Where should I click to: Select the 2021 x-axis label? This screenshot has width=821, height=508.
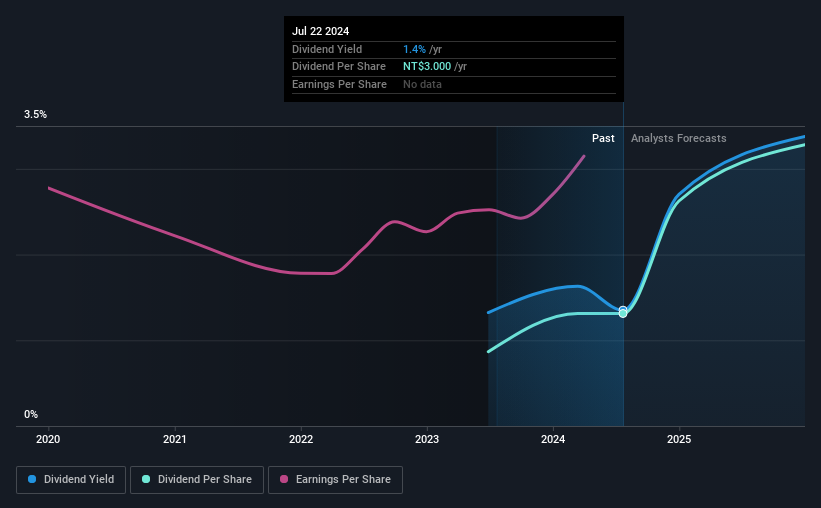[x=174, y=439]
